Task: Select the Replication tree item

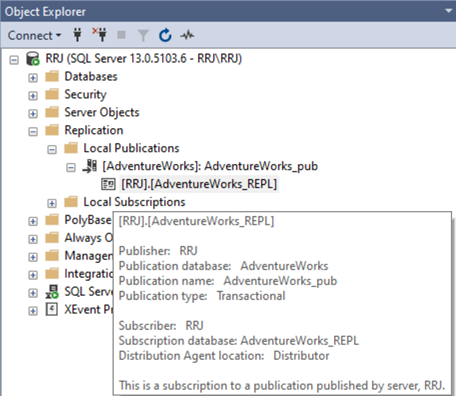Action: point(94,130)
